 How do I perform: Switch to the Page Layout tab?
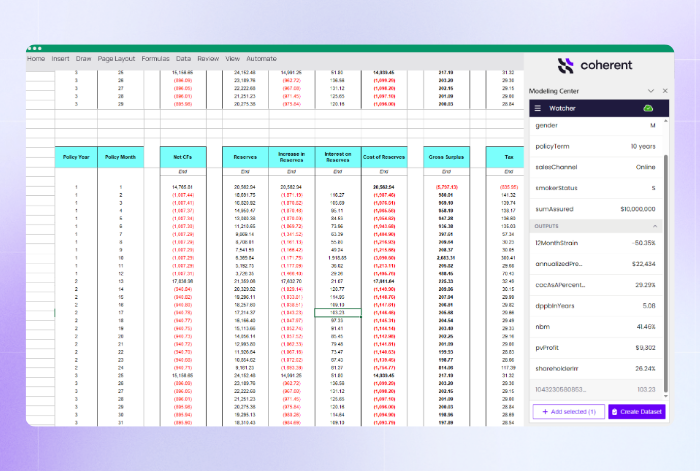(x=116, y=59)
